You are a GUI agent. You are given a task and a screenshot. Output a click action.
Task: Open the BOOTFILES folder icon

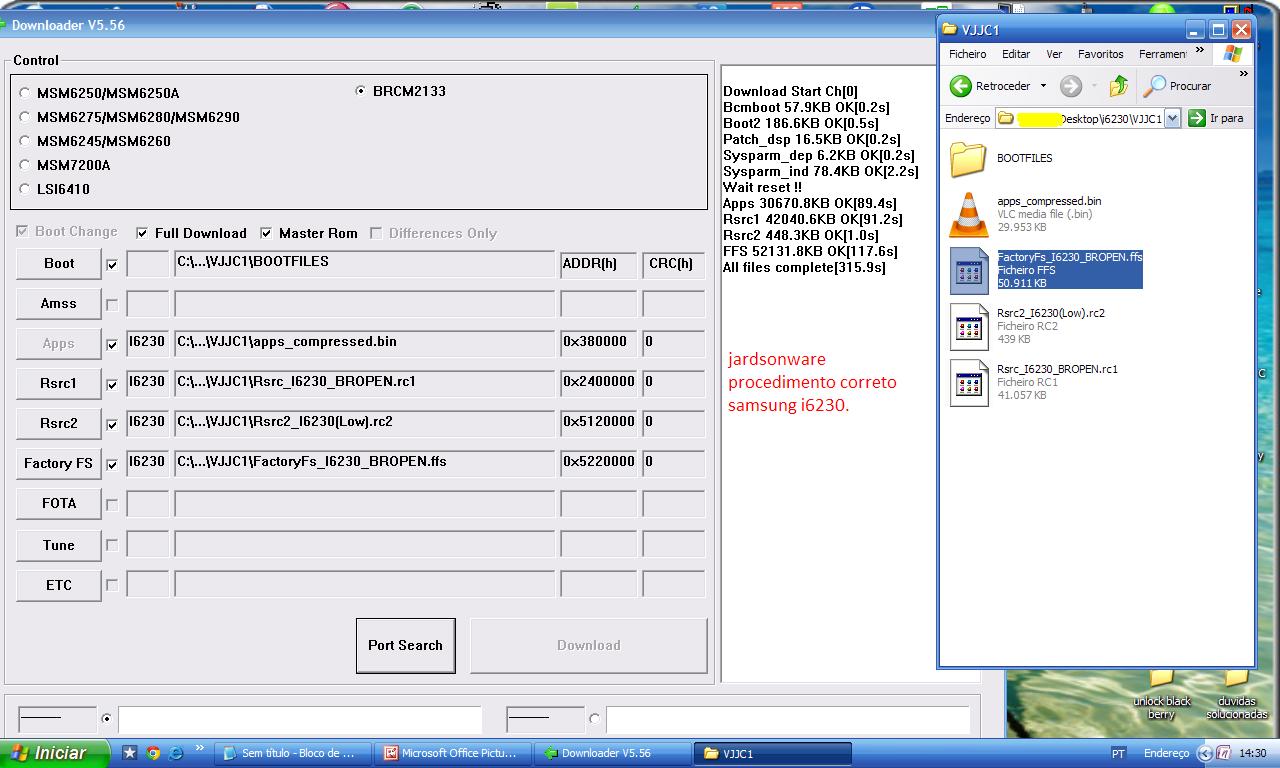coord(967,158)
